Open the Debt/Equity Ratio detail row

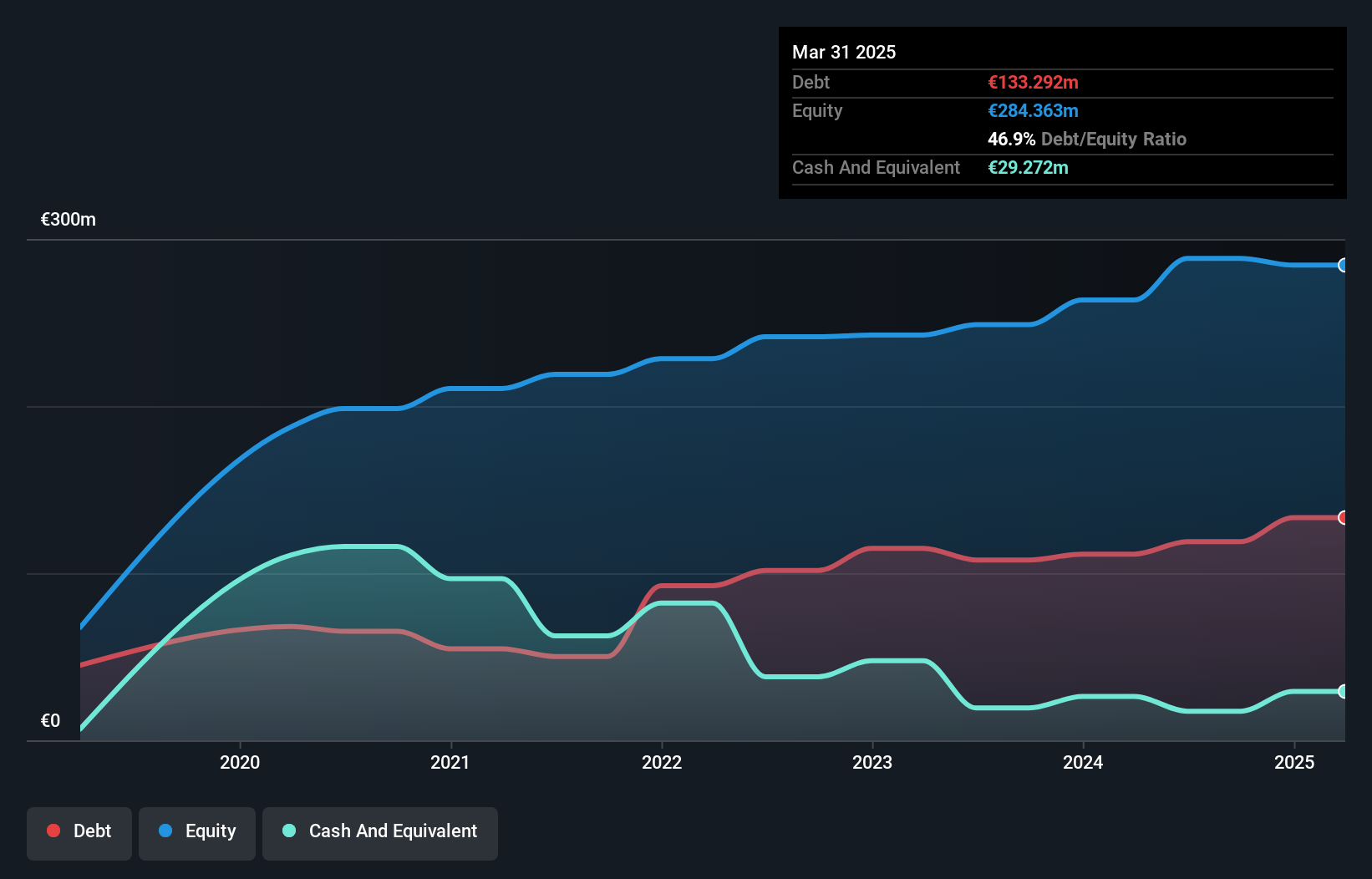coord(1086,140)
